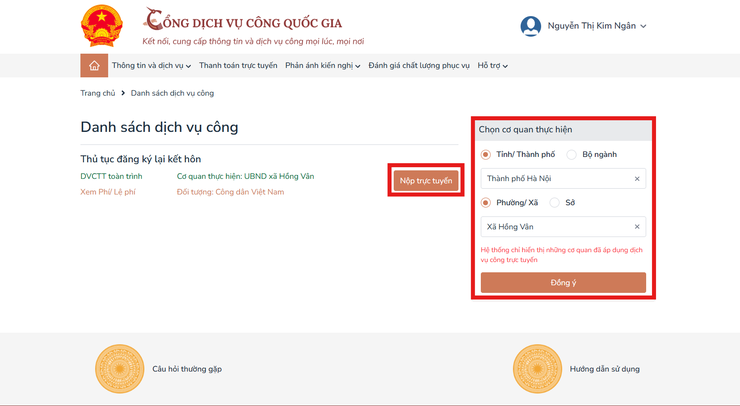Click the Đồng ý button
This screenshot has height=406, width=740.
click(563, 283)
